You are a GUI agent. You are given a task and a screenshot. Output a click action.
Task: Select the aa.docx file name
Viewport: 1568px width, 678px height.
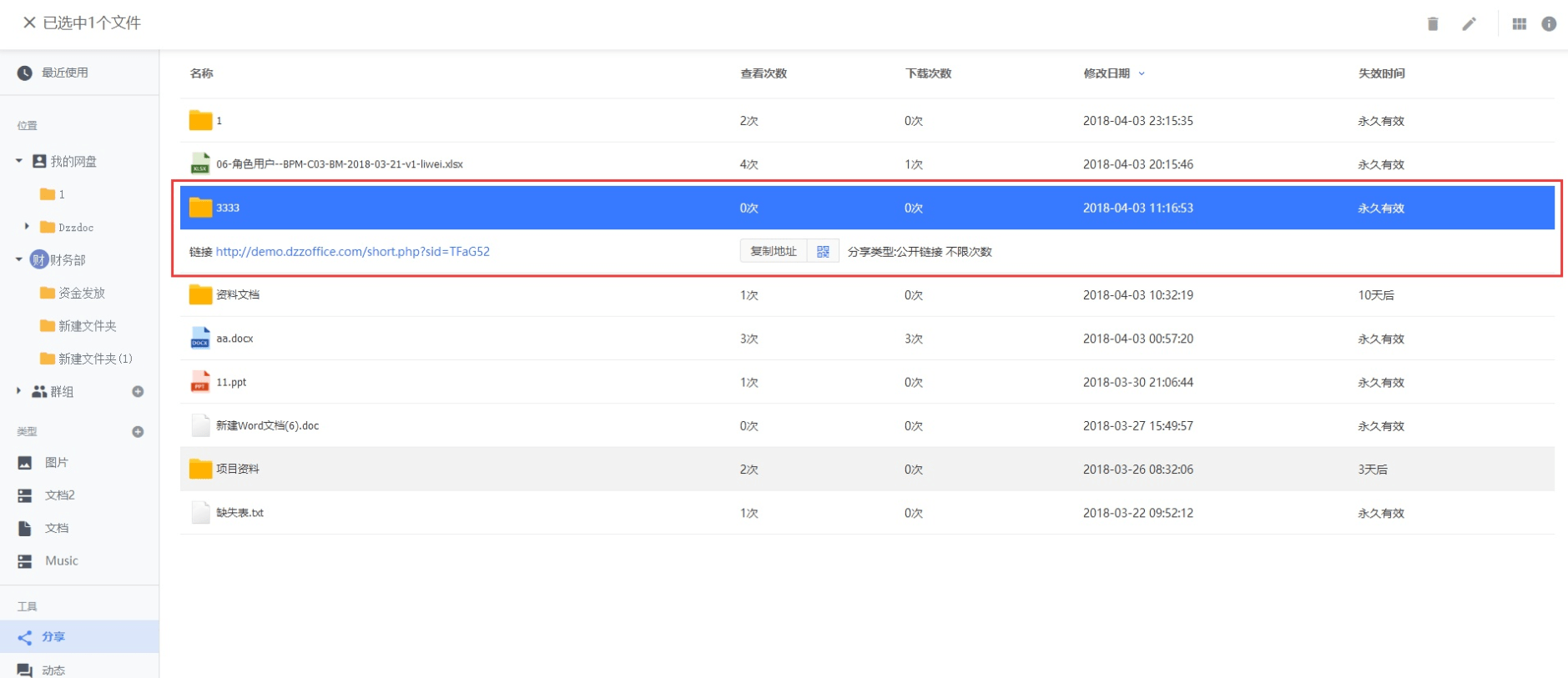234,339
